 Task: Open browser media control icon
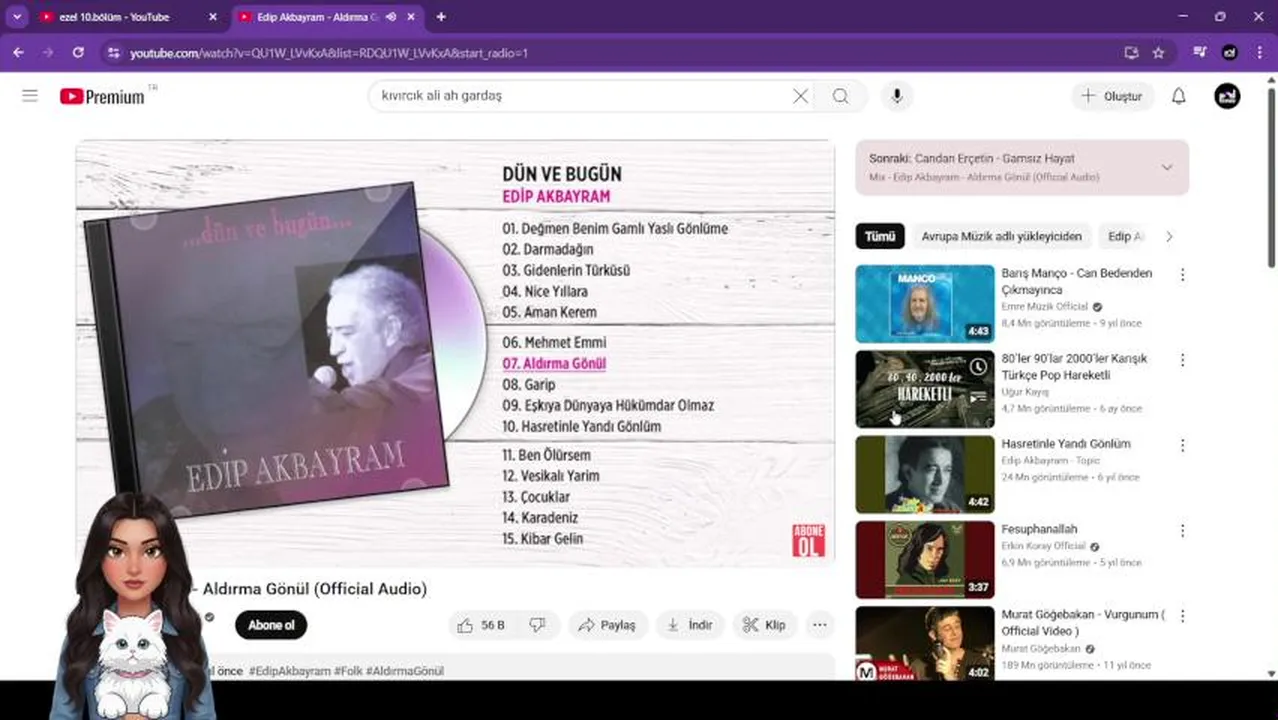pyautogui.click(x=1200, y=52)
